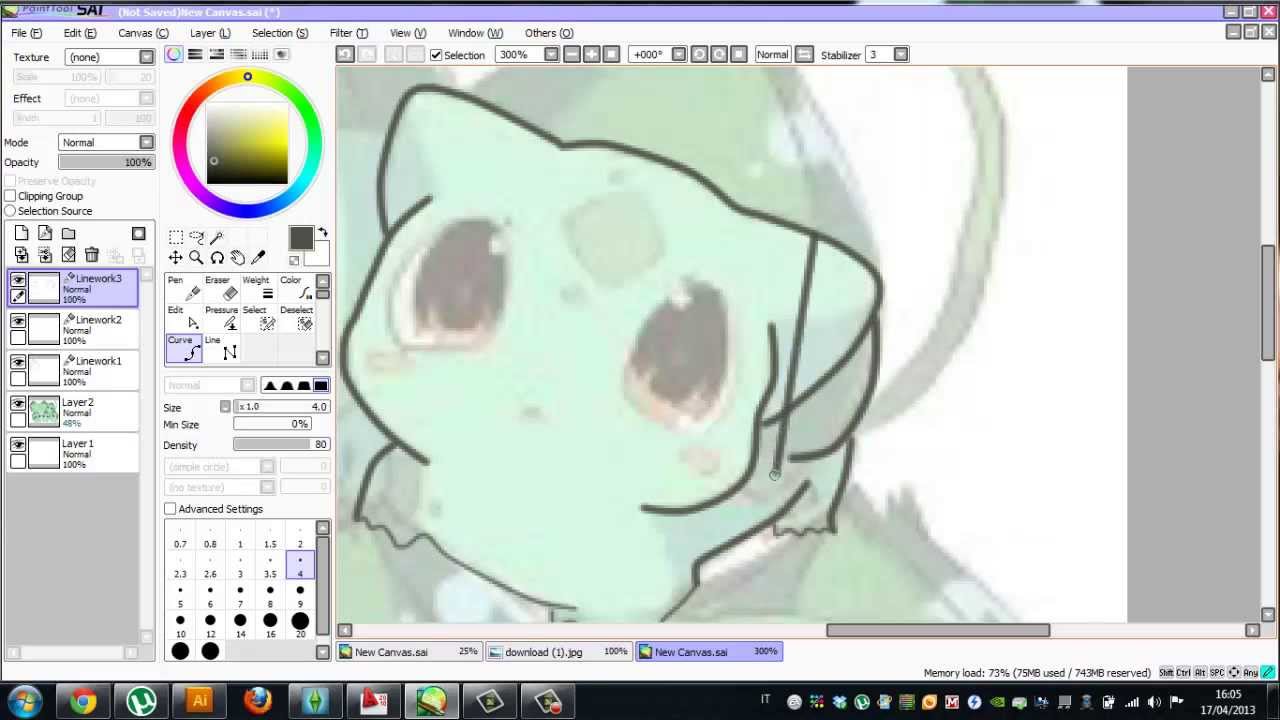Select the Weight linework tool
The height and width of the screenshot is (720, 1280).
258,288
